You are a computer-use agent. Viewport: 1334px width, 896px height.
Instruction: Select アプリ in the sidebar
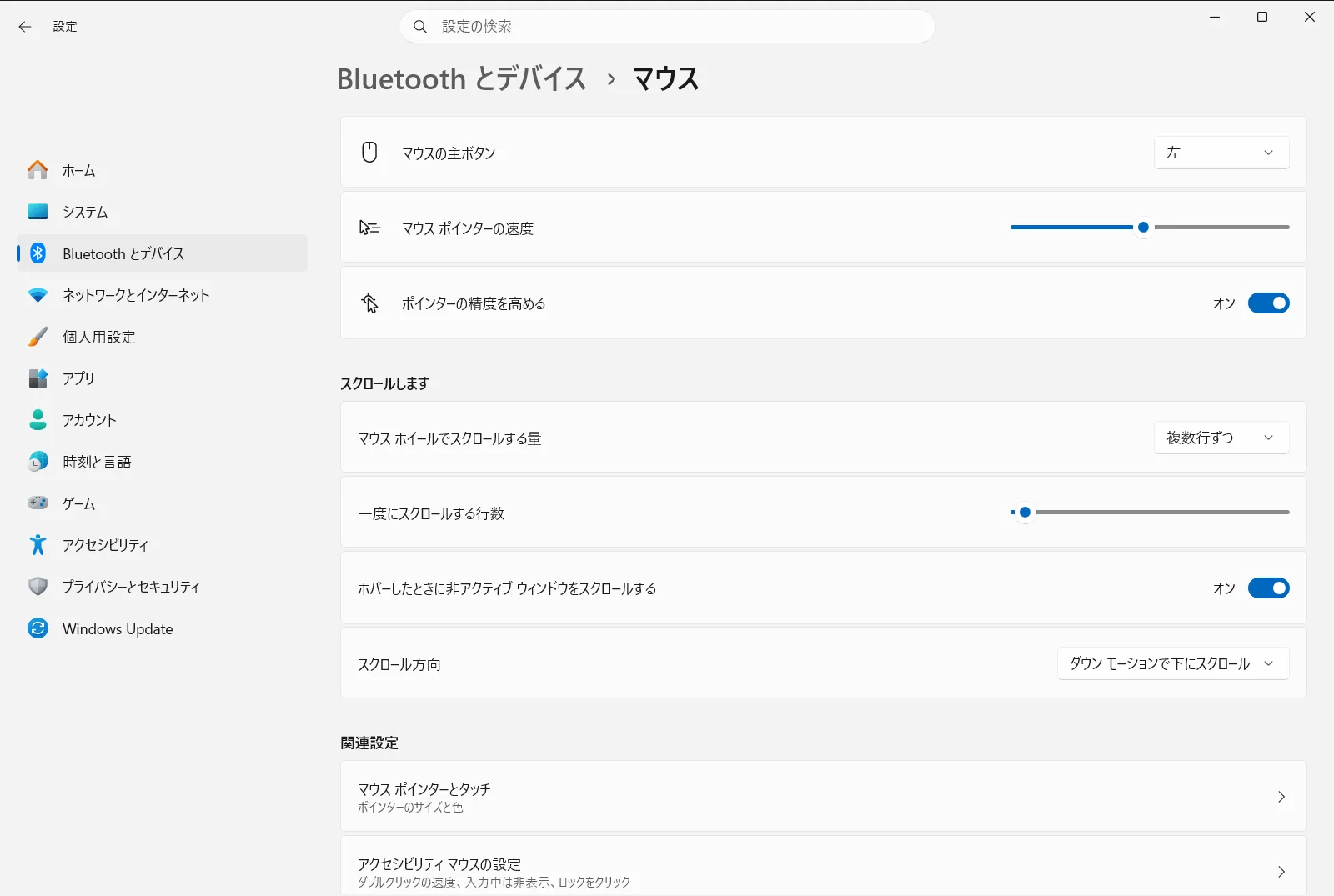click(x=162, y=378)
